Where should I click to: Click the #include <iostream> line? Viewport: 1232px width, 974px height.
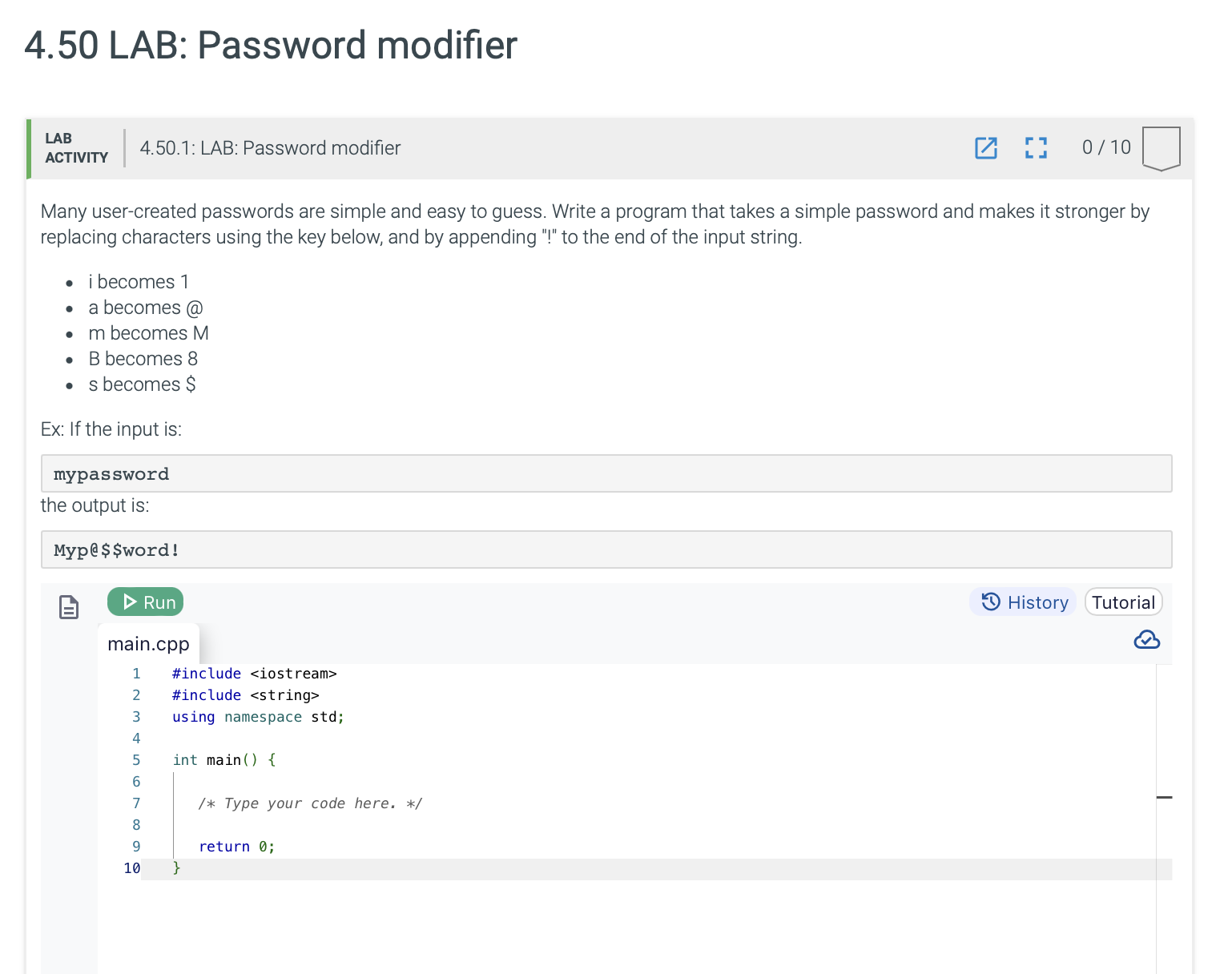[x=254, y=674]
